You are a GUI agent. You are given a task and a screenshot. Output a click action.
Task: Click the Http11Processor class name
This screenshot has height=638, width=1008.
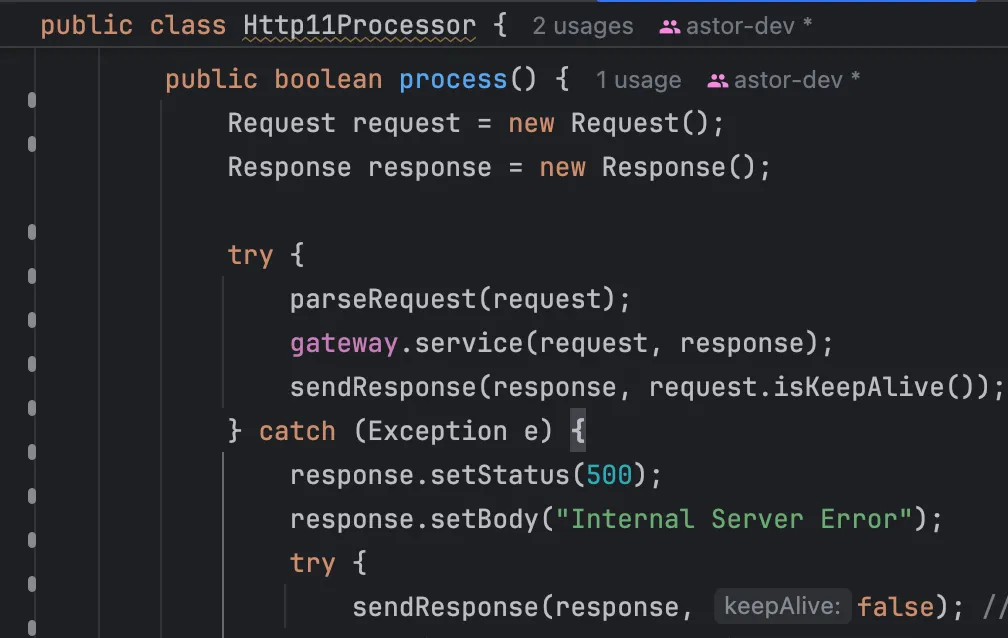point(359,26)
